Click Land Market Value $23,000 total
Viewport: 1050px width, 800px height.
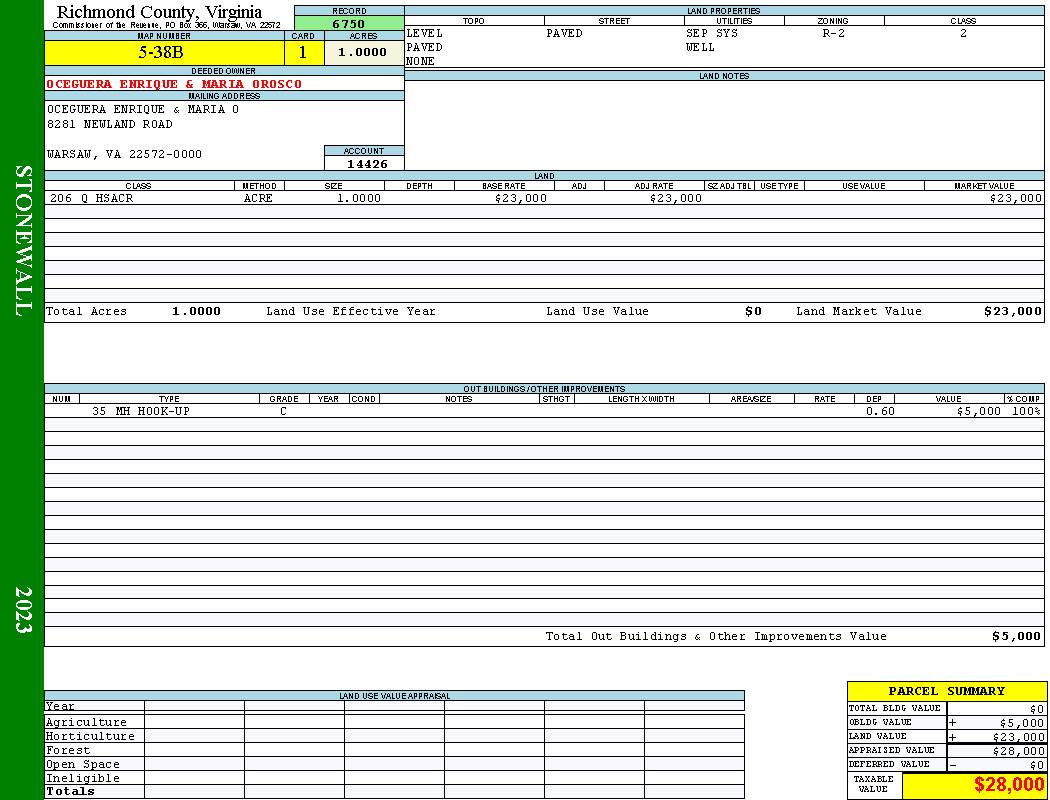[1012, 311]
